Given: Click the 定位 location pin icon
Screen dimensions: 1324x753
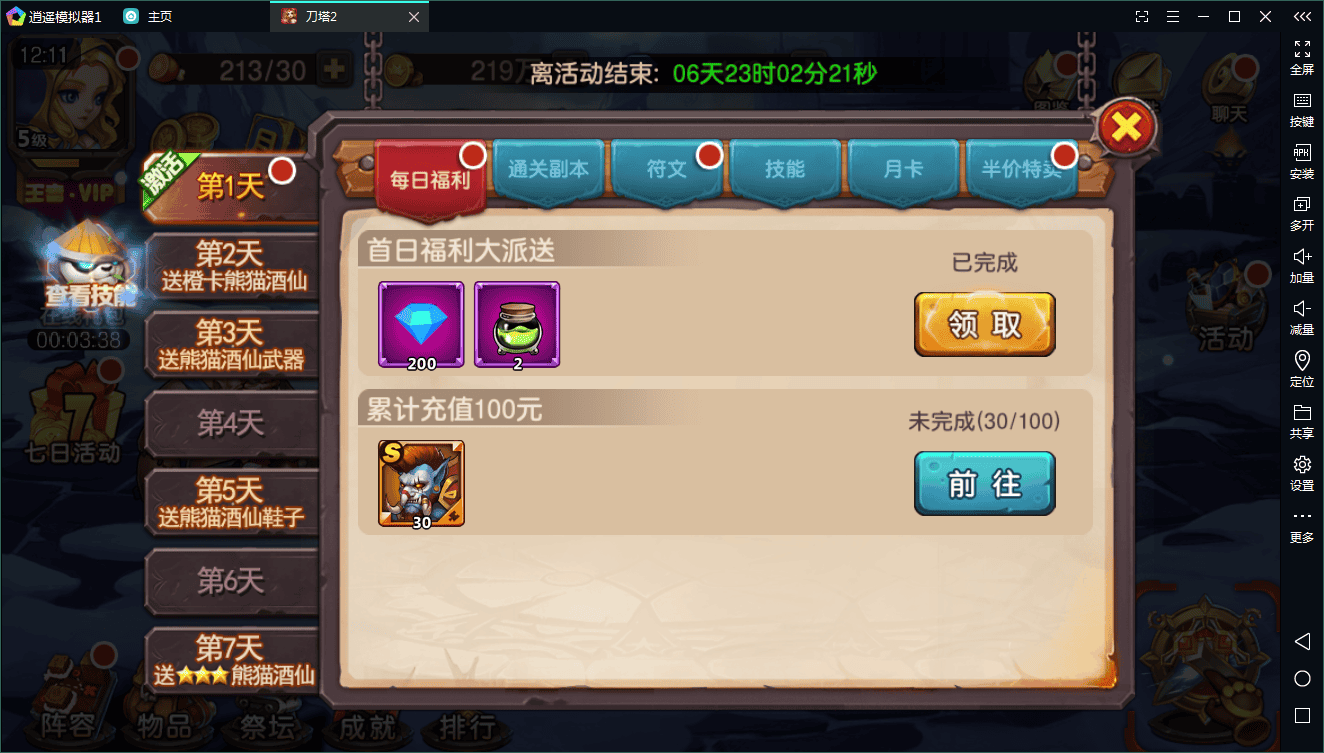Looking at the screenshot, I should [x=1302, y=369].
